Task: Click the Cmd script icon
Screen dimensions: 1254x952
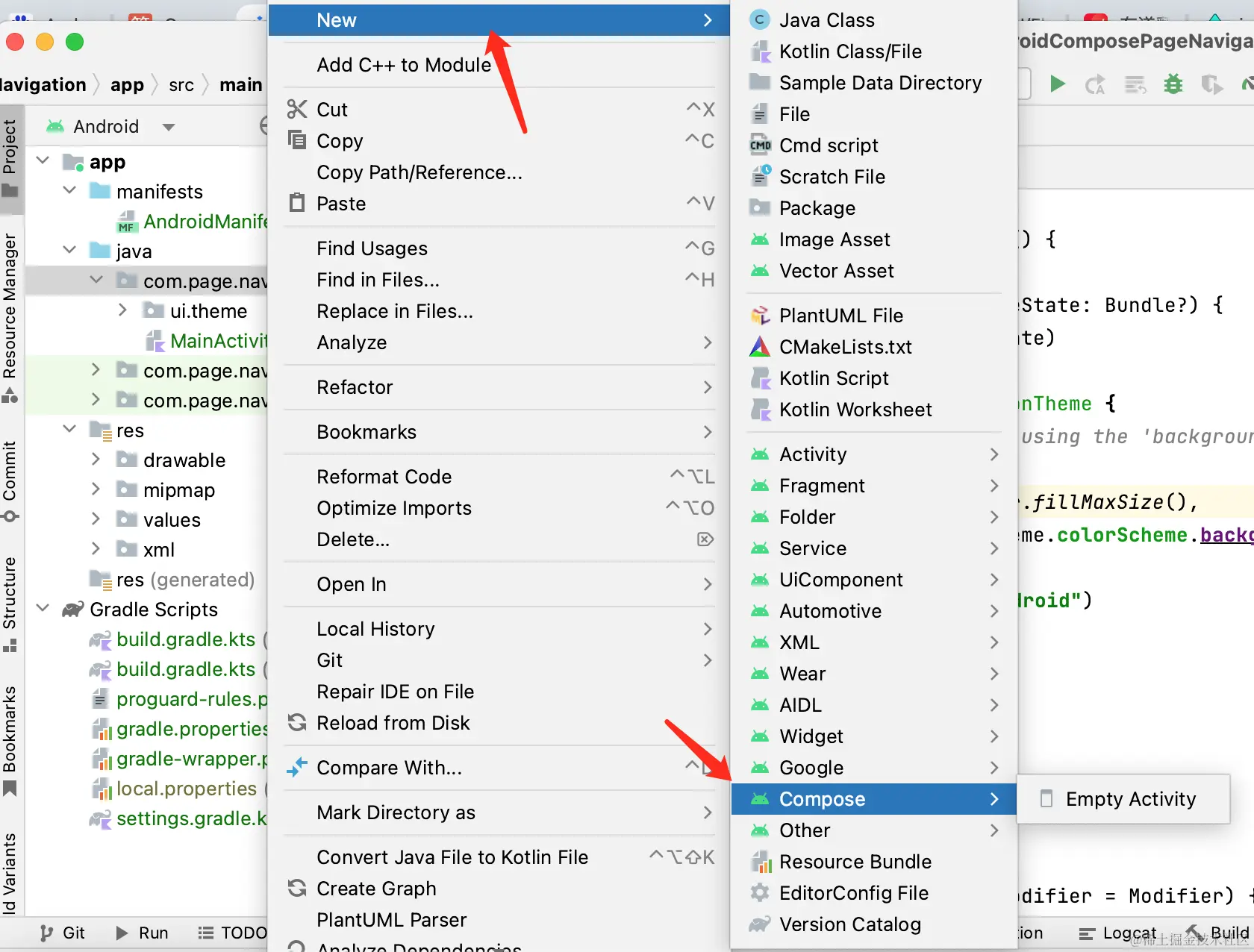Action: 760,145
